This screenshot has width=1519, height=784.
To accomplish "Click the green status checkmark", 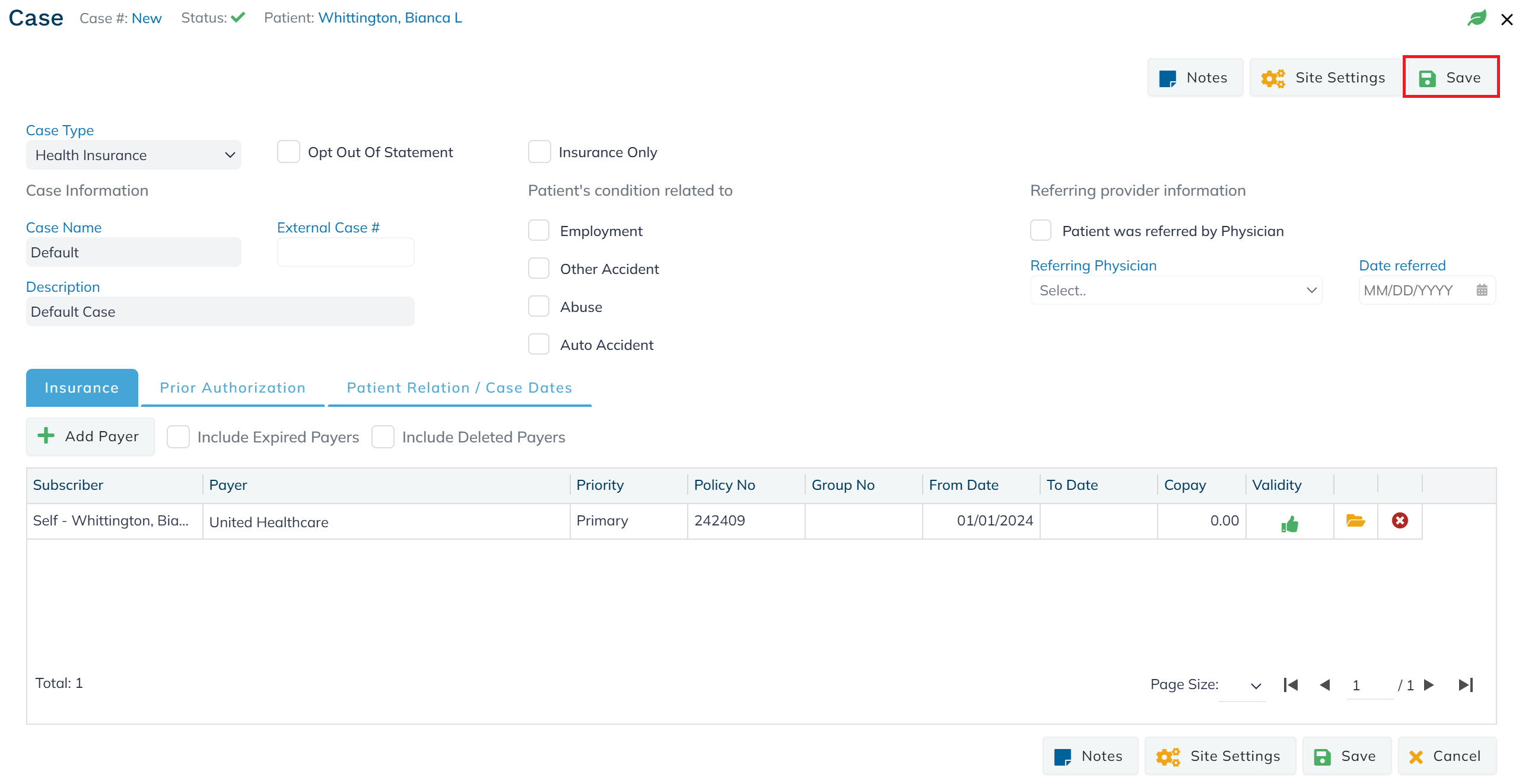I will click(x=238, y=17).
